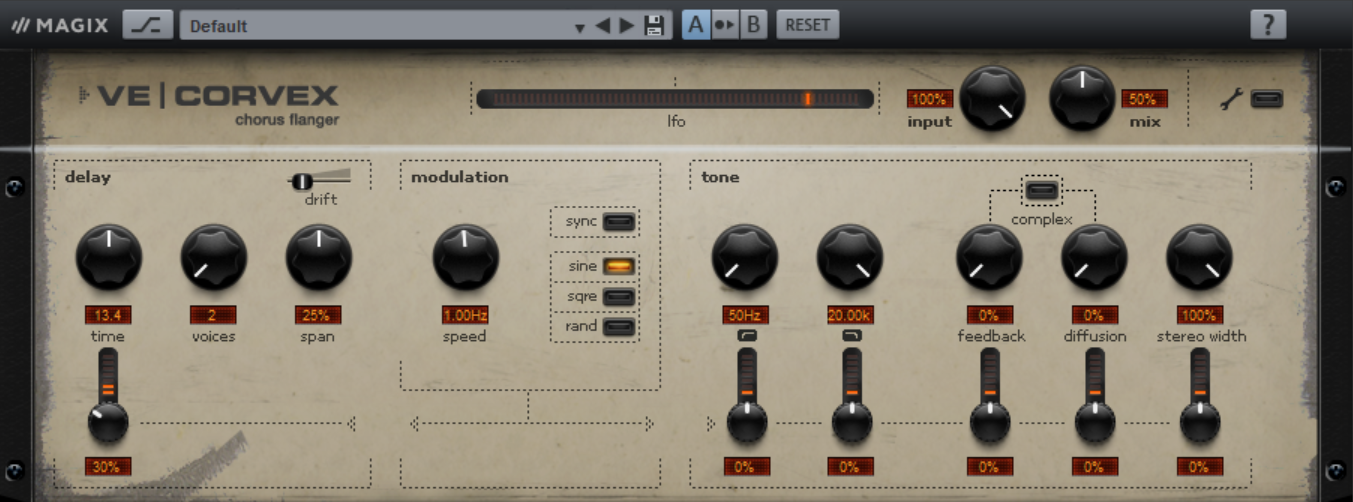This screenshot has width=1353, height=502.
Task: Adjust the input knob
Action: pyautogui.click(x=993, y=98)
